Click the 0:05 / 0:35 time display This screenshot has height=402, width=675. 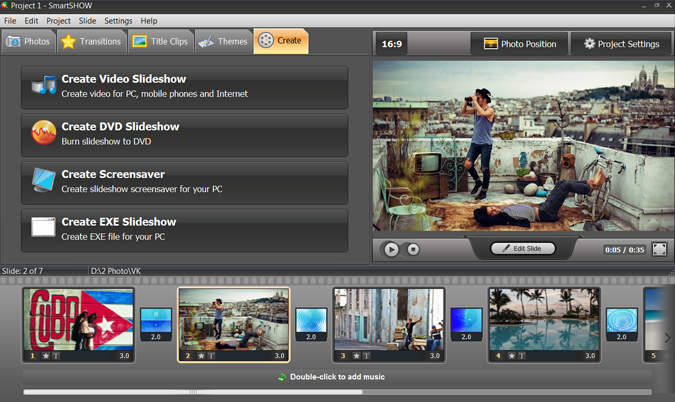coord(625,250)
